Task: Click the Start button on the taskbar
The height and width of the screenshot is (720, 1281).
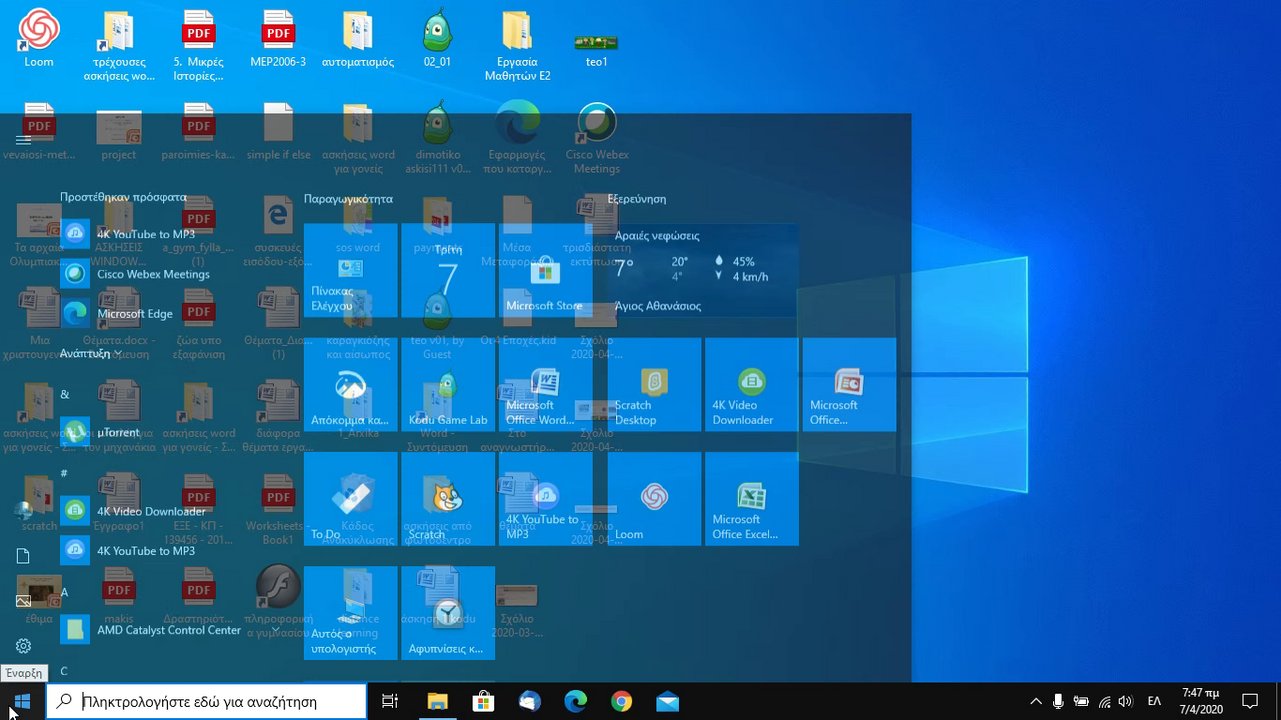Action: pos(22,702)
